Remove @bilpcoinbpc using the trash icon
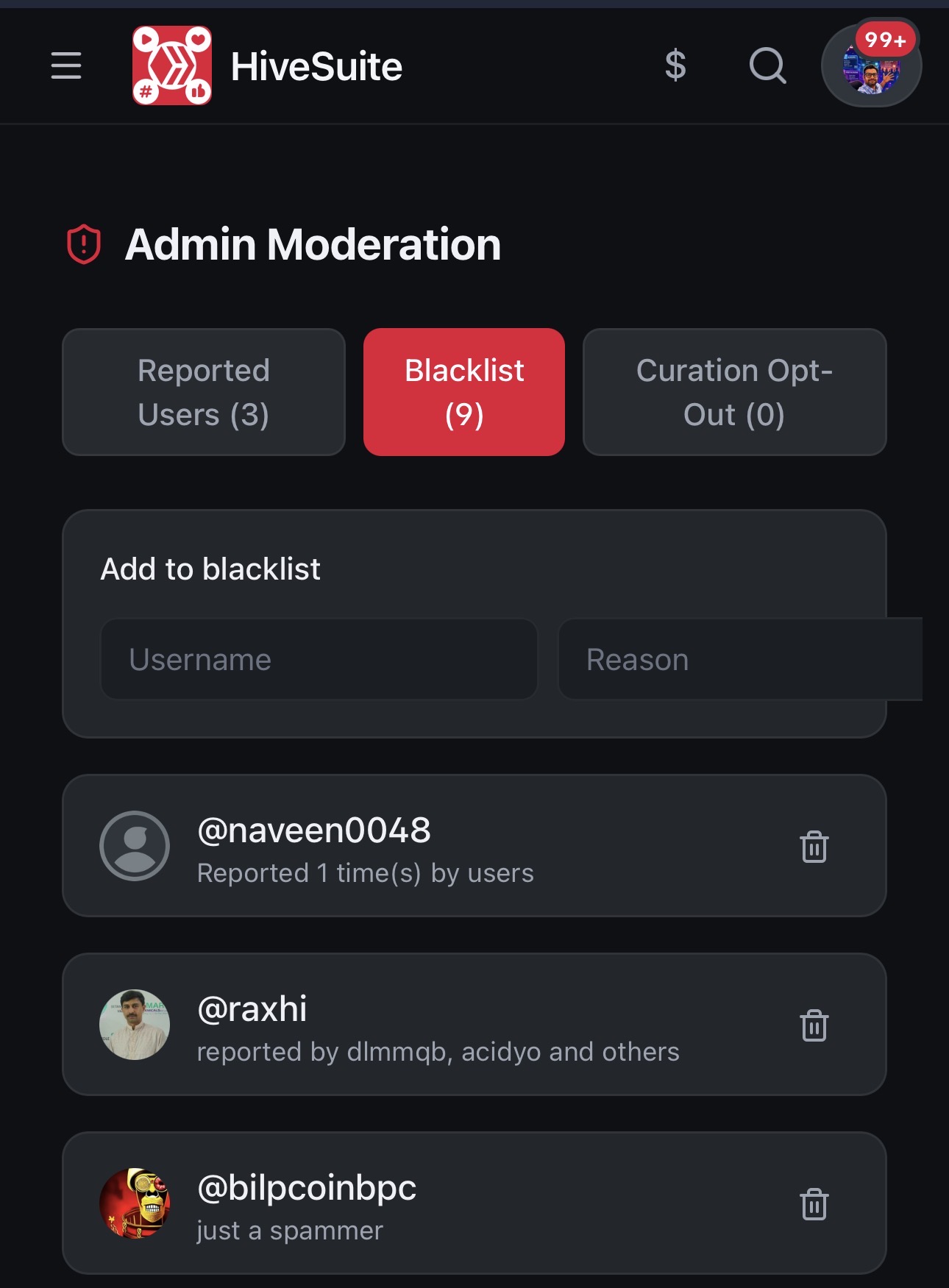The height and width of the screenshot is (1288, 949). (x=814, y=1204)
